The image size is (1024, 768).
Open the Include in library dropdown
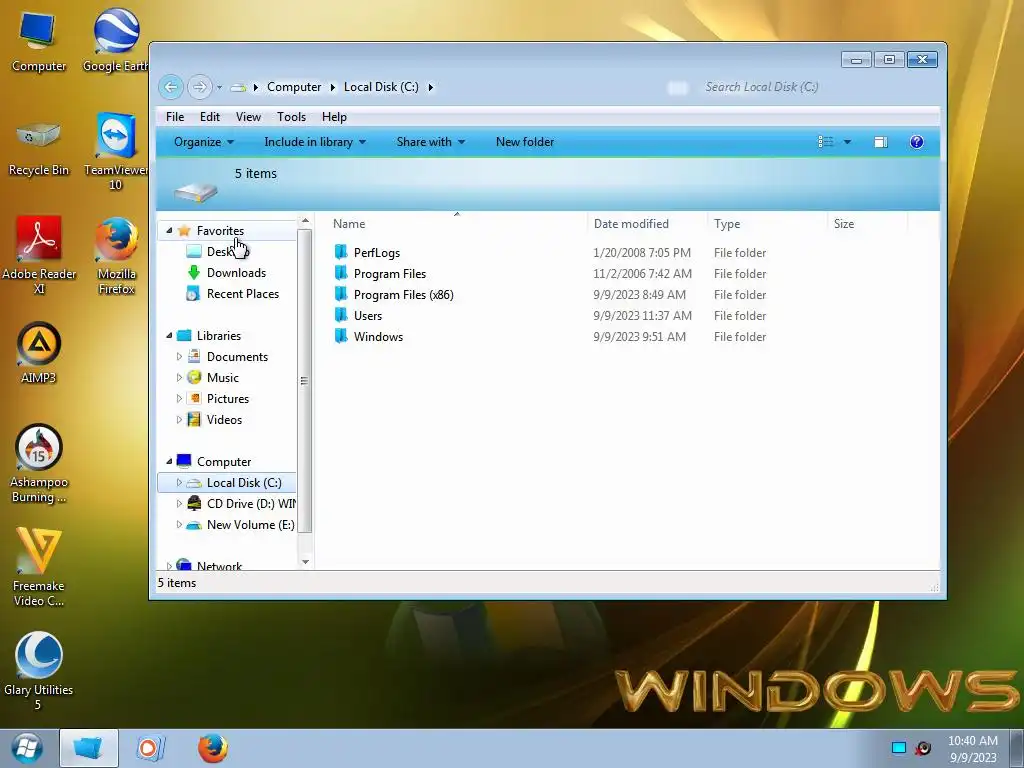click(x=315, y=142)
